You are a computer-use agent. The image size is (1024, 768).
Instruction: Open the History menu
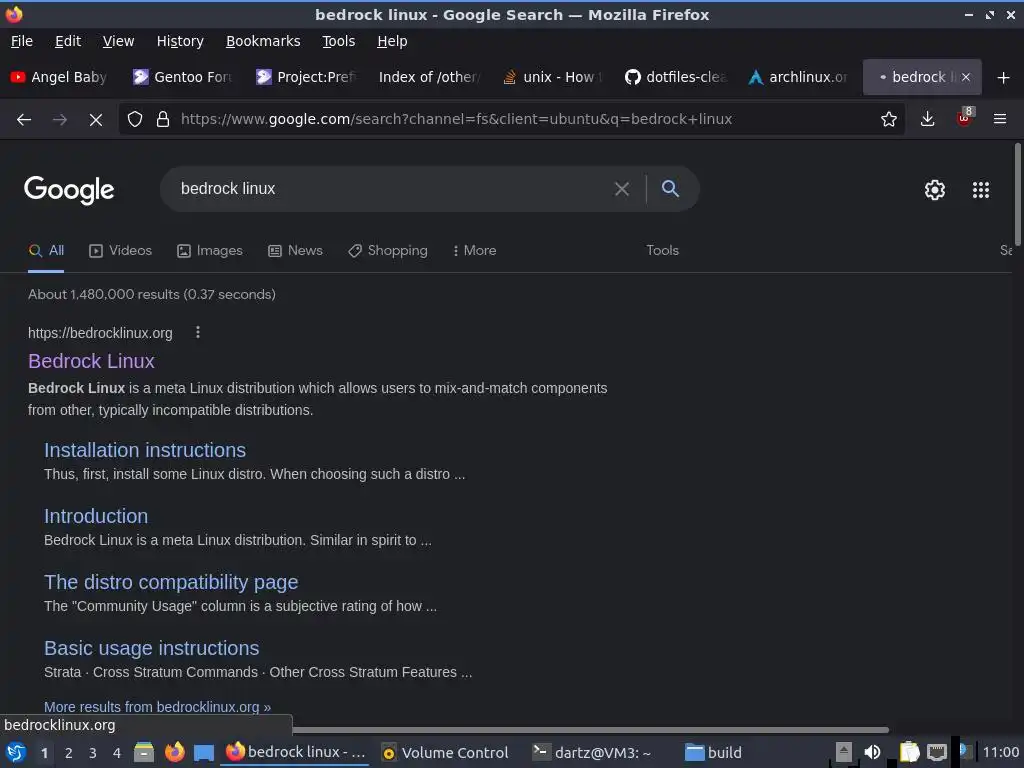tap(180, 41)
